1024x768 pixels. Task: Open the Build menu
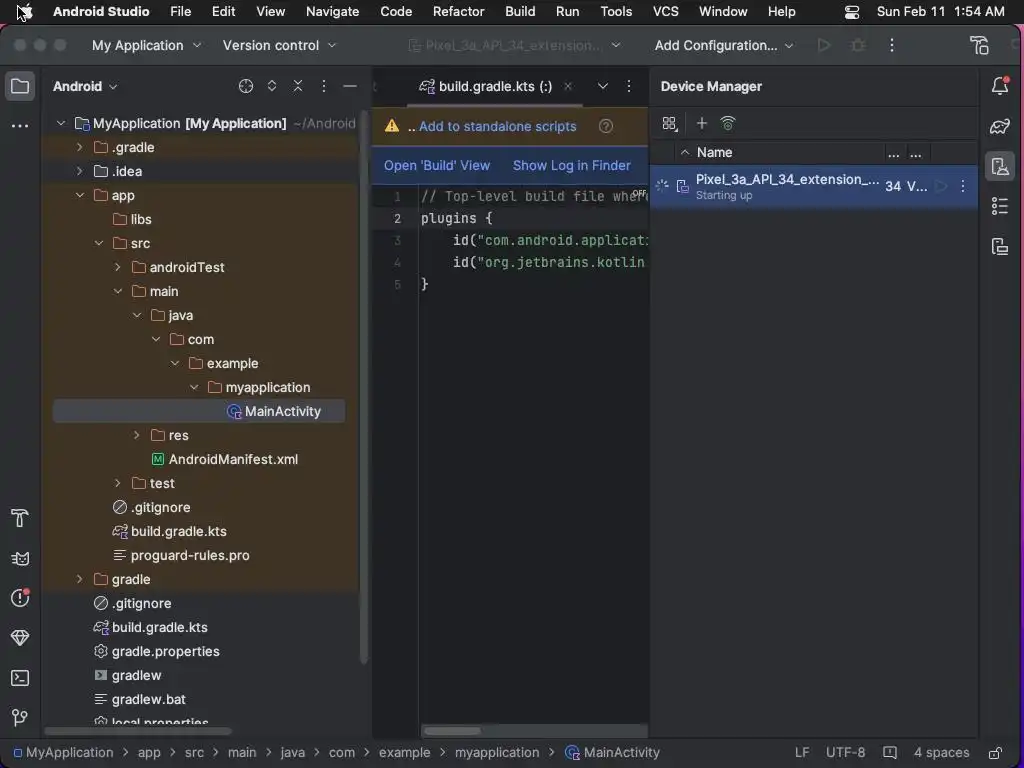(x=520, y=12)
